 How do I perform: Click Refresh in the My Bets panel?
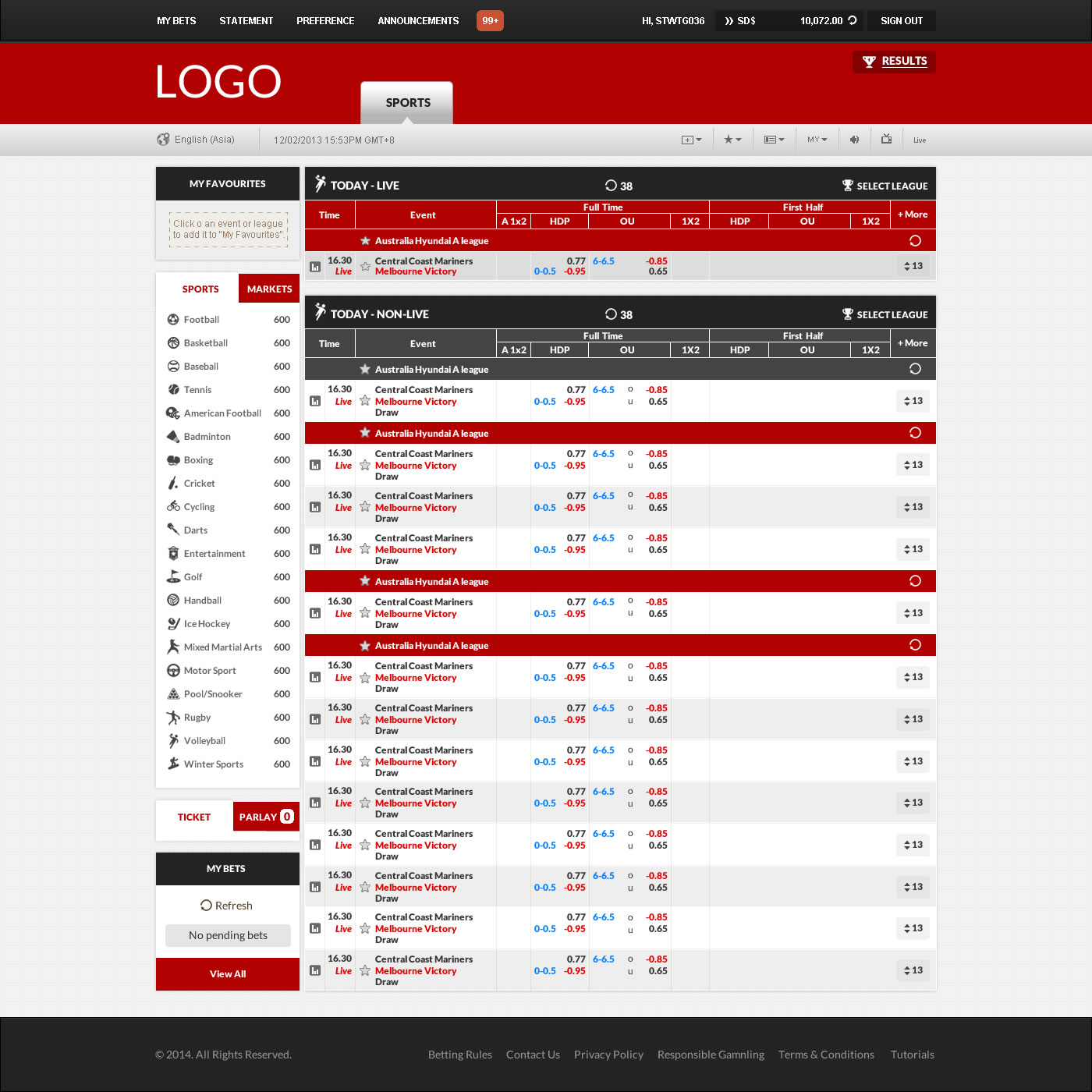[x=227, y=906]
